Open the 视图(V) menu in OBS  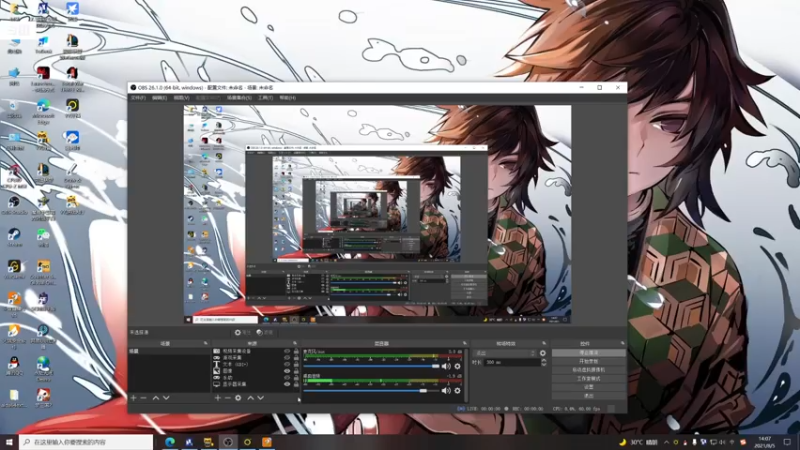point(181,97)
